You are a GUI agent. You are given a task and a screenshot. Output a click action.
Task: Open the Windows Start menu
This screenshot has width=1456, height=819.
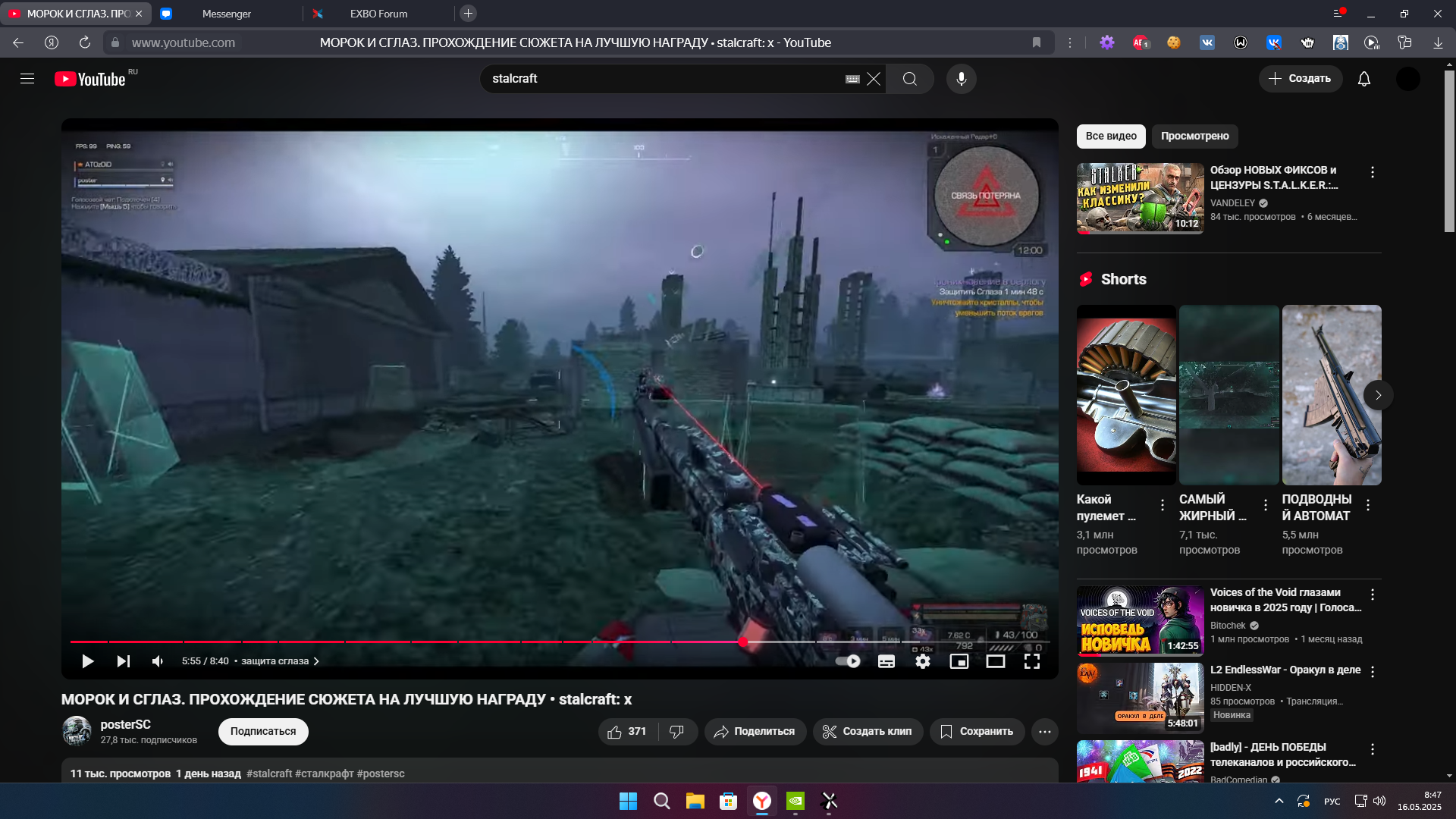point(628,801)
